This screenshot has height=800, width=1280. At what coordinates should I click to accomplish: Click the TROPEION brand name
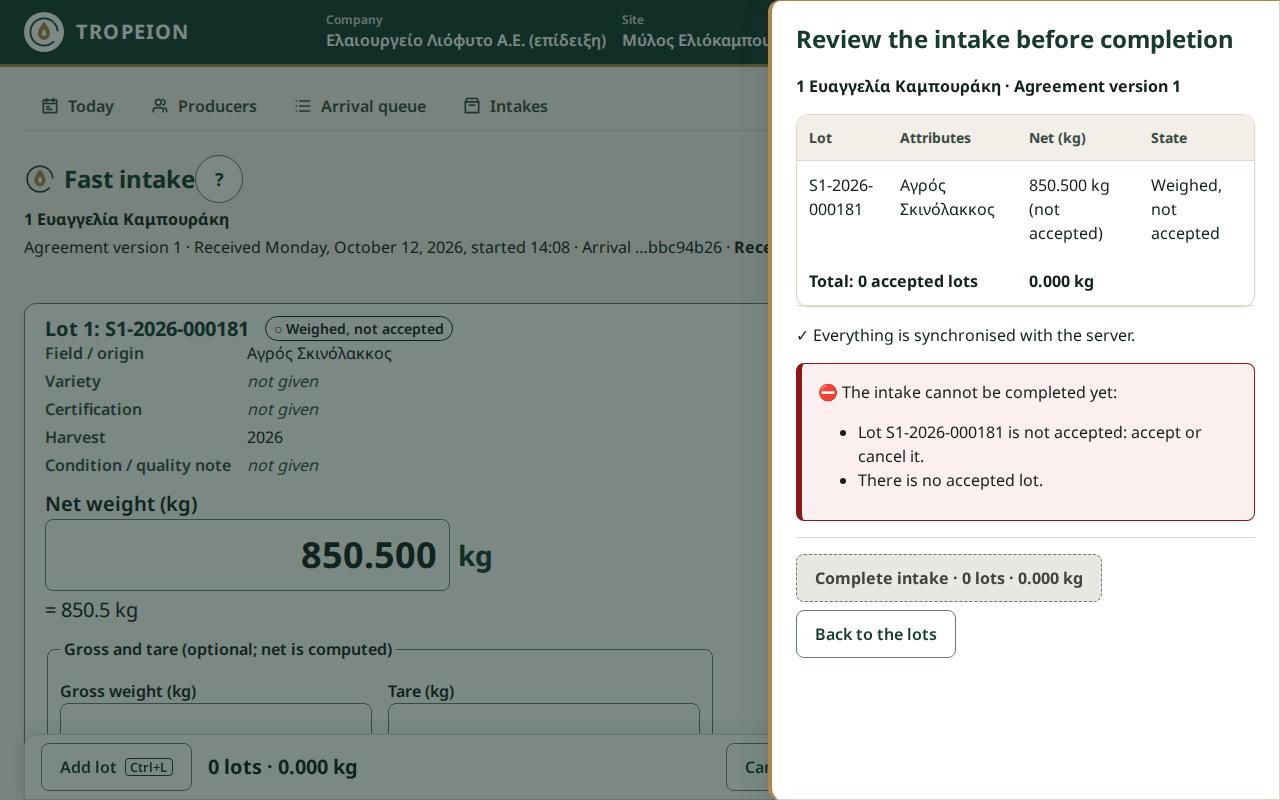coord(132,32)
